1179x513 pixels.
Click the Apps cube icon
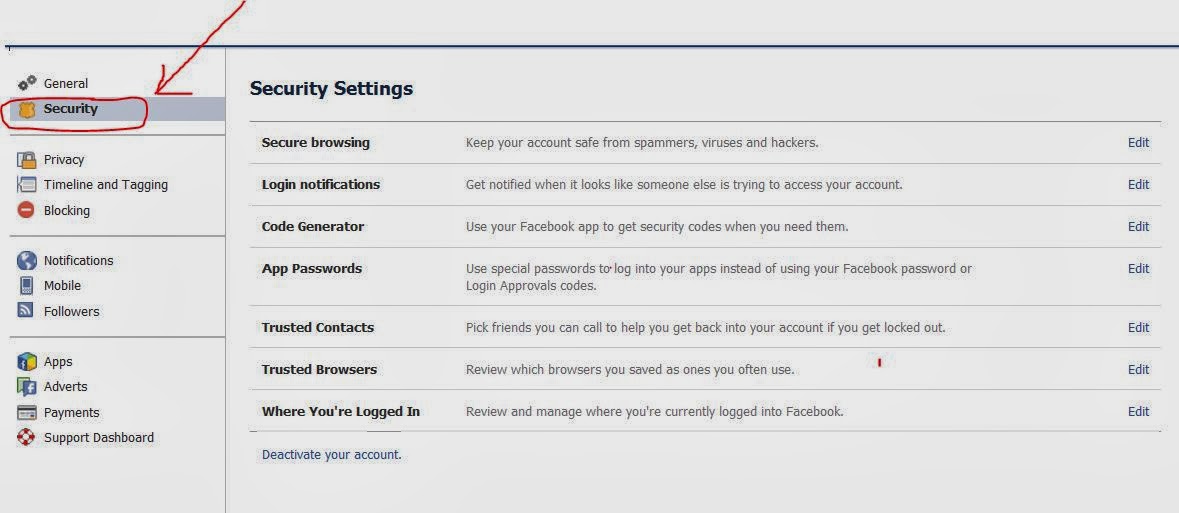27,362
